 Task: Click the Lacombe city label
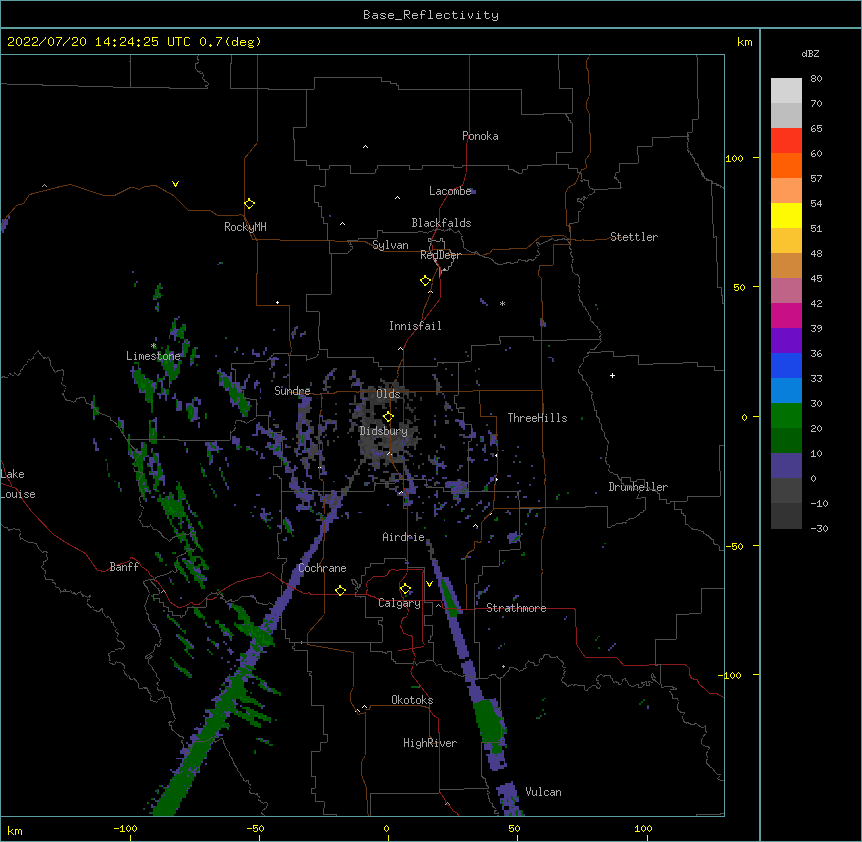click(x=450, y=191)
